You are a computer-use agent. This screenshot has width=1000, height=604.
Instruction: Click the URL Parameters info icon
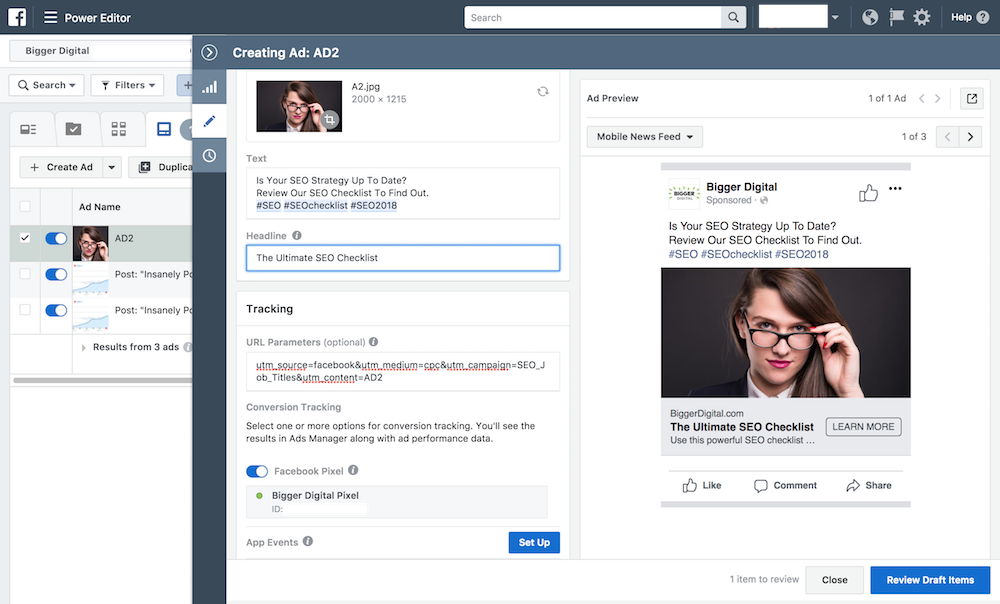point(374,342)
